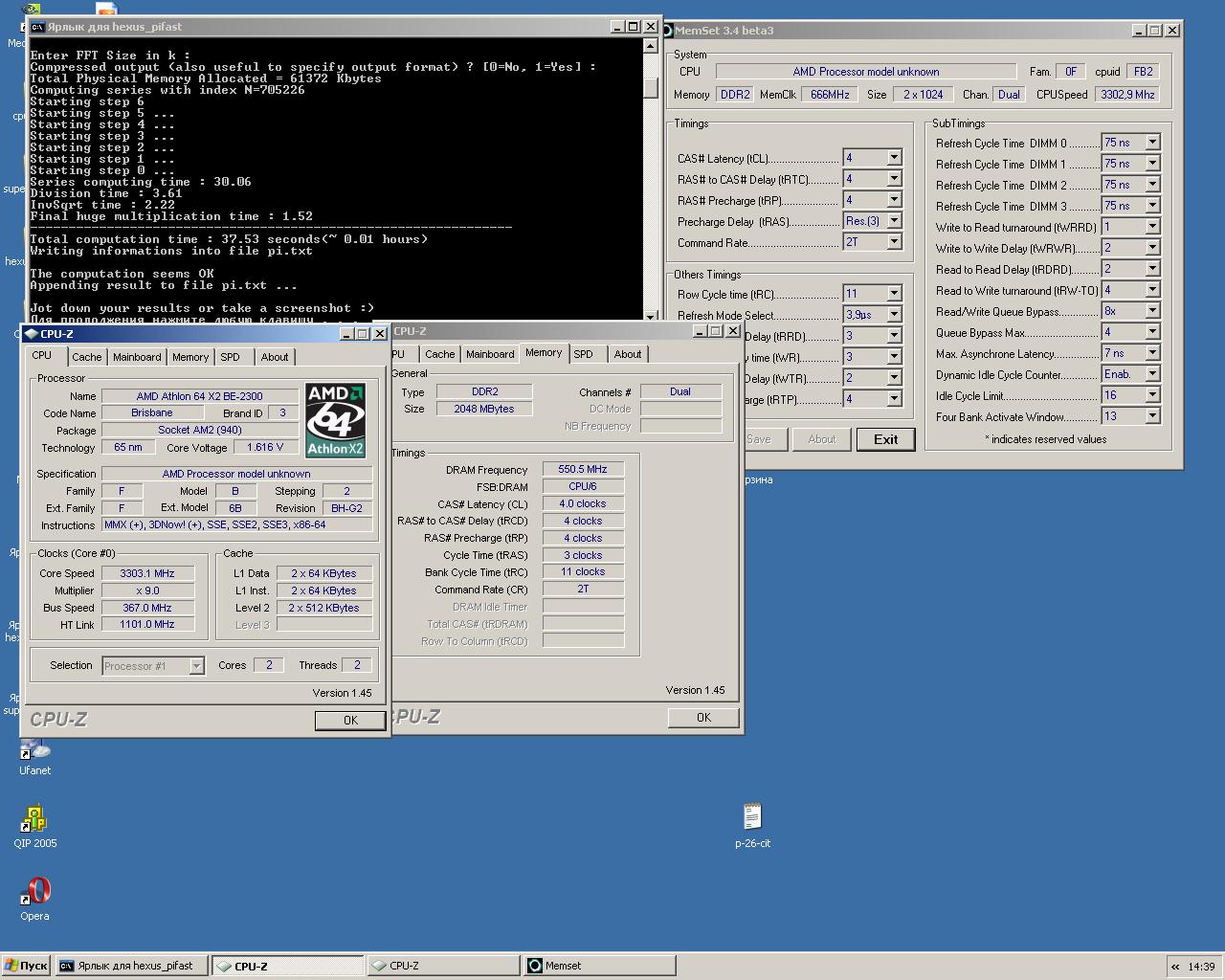This screenshot has height=980, width=1225.
Task: Click the MemSet title bar icon
Action: pyautogui.click(x=667, y=31)
